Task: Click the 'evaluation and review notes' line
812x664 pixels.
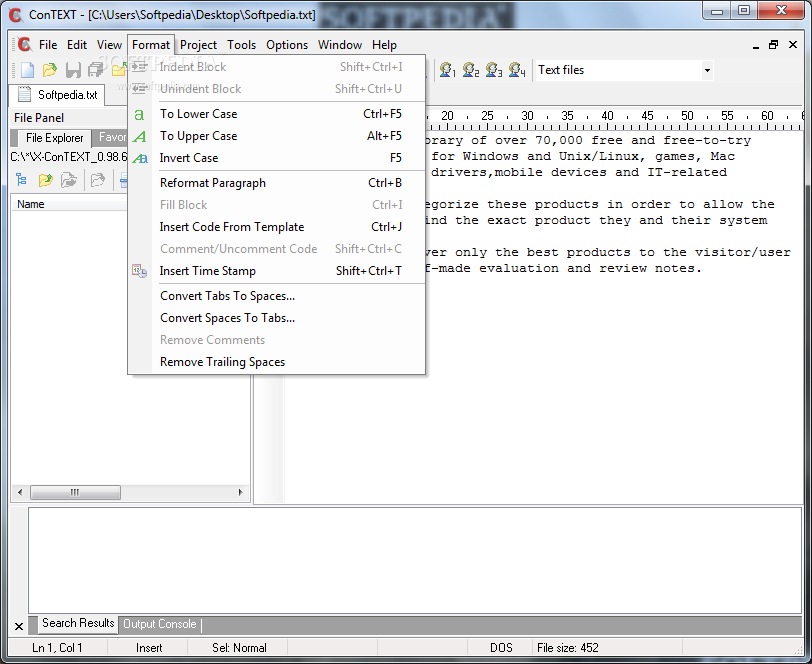Action: click(x=563, y=268)
